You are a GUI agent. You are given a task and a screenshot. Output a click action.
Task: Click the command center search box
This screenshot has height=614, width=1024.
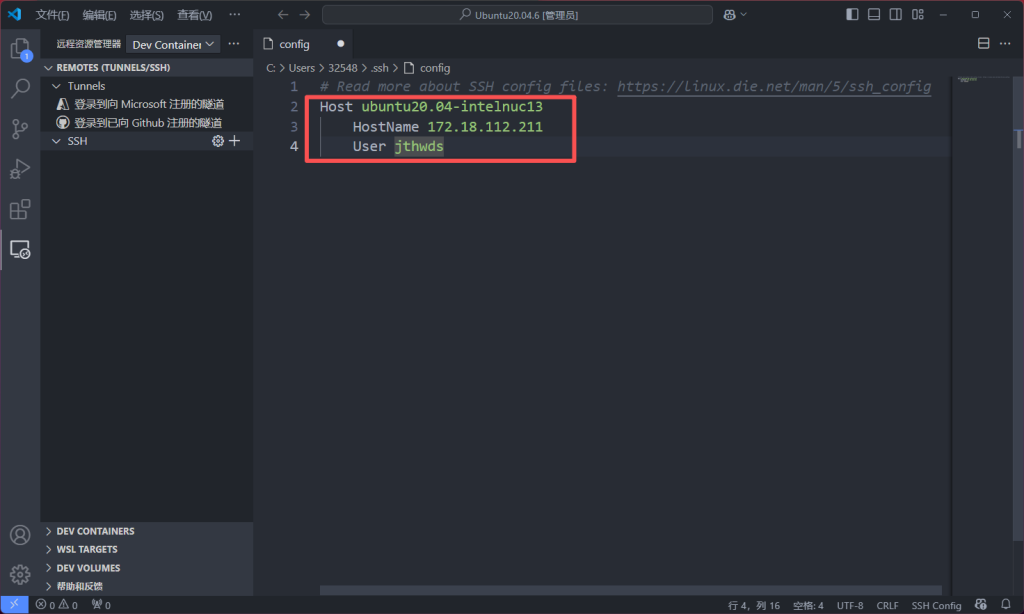click(x=517, y=15)
